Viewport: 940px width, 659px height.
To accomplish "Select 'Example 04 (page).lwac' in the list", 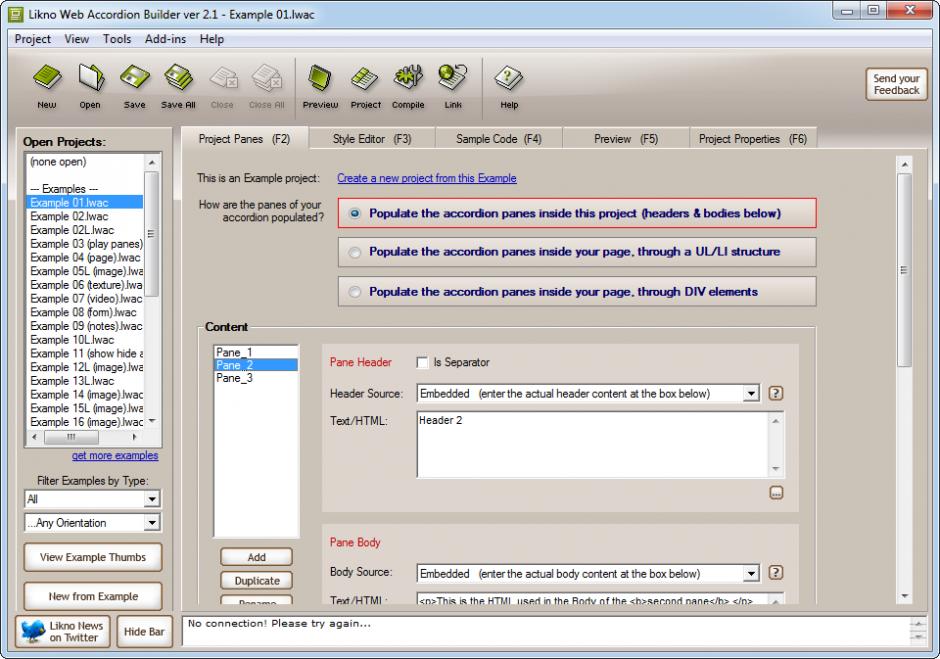I will click(x=85, y=258).
